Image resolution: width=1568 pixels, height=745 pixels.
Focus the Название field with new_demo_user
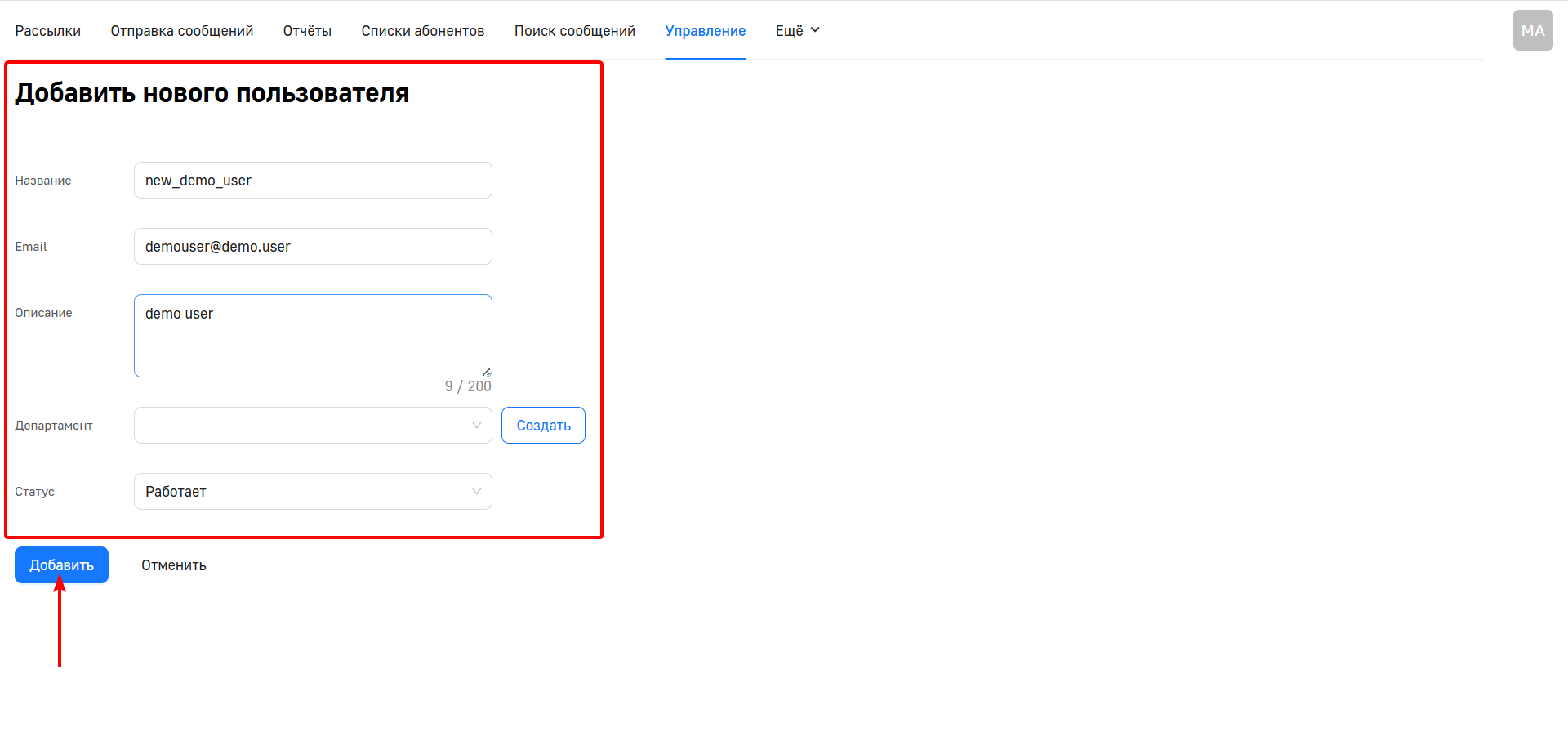(x=313, y=181)
